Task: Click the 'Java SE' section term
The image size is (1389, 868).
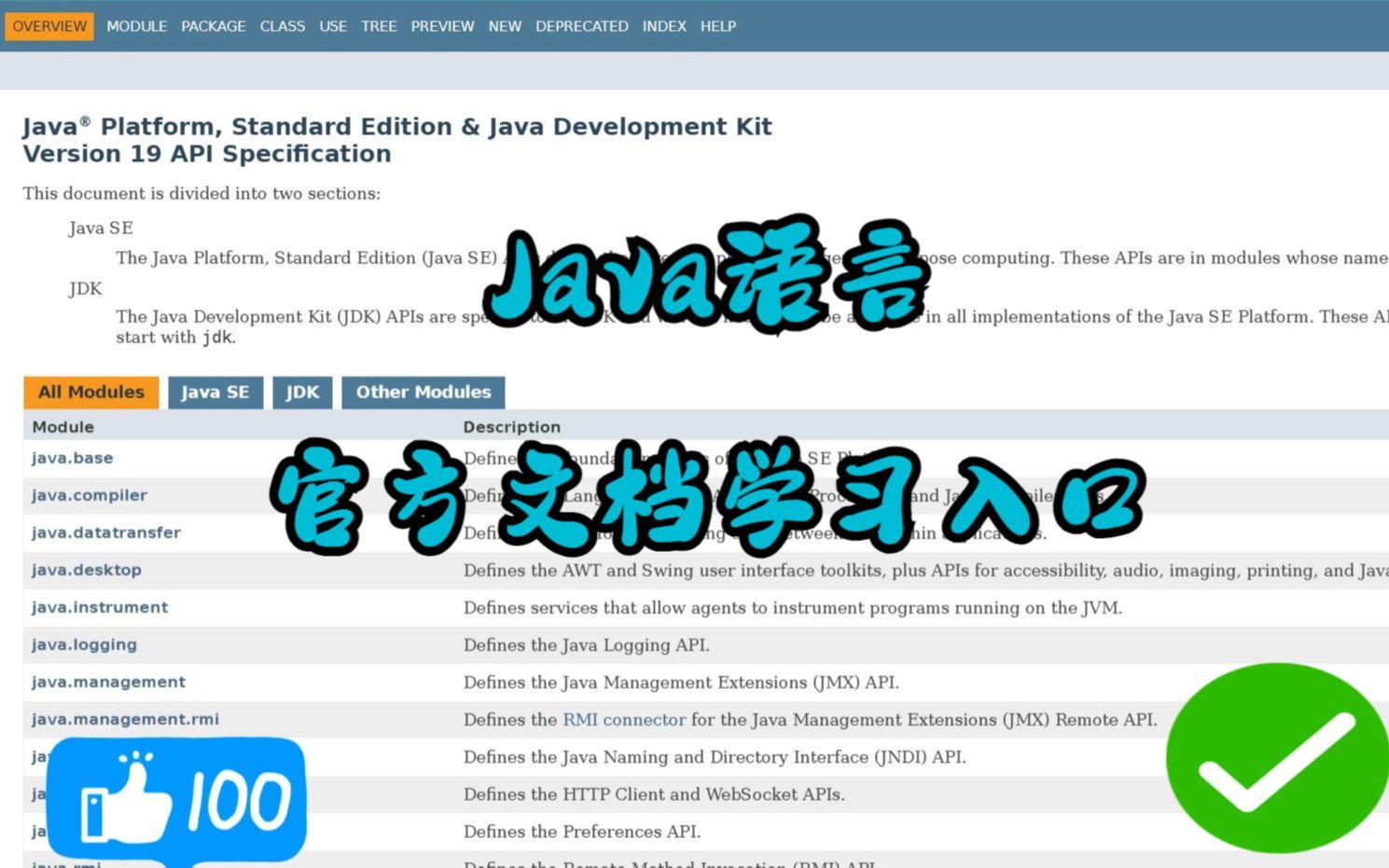Action: click(x=100, y=228)
